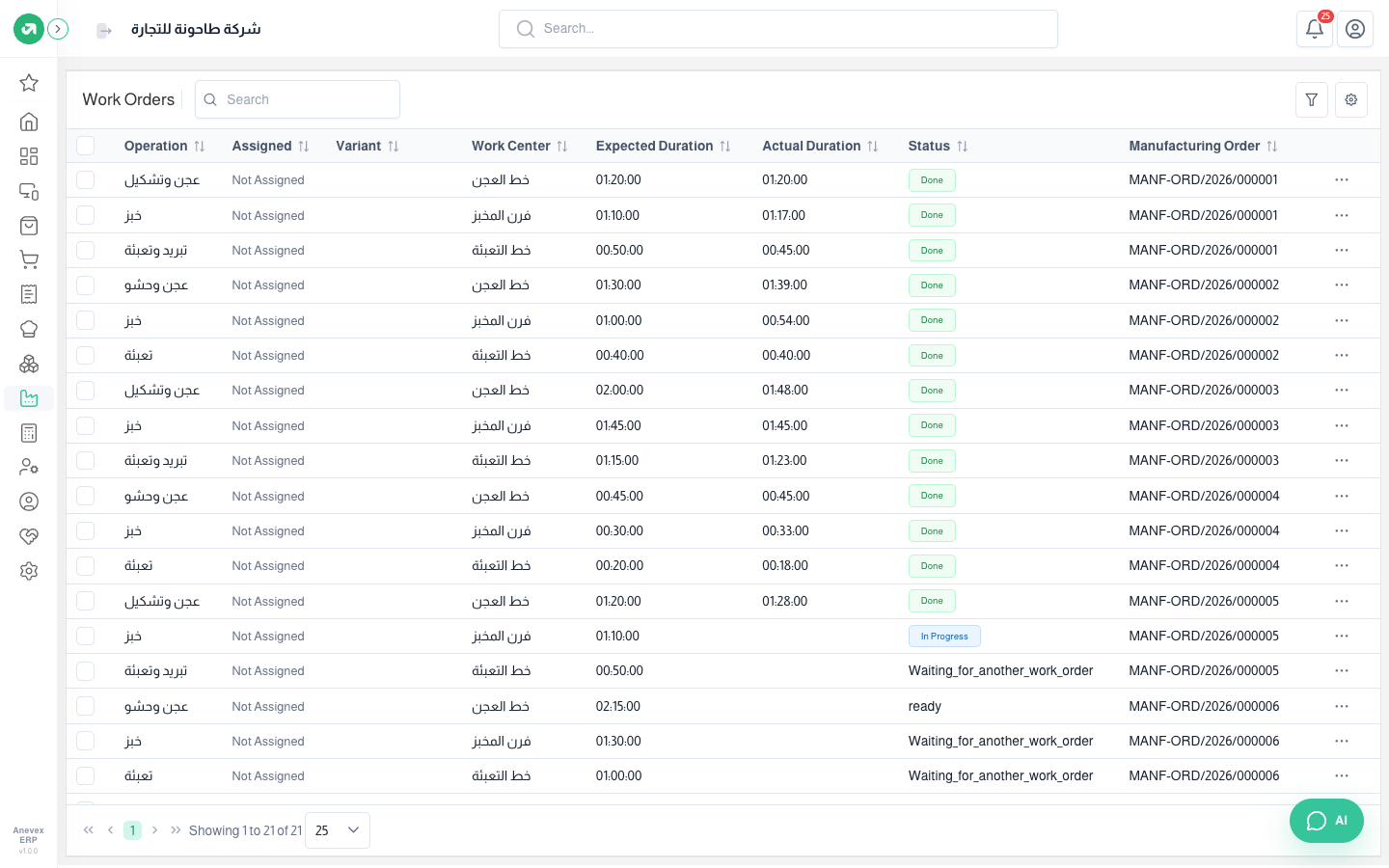Click expected duration 02:15:00 cell
Viewport: 1389px width, 868px height.
618,707
